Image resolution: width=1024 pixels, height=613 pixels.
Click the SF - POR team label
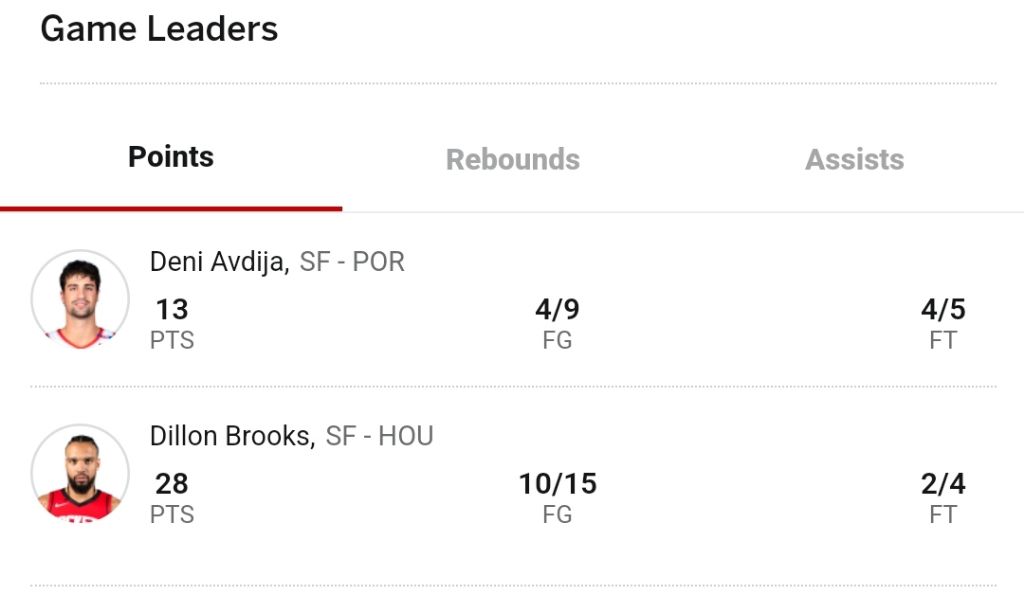pos(352,262)
